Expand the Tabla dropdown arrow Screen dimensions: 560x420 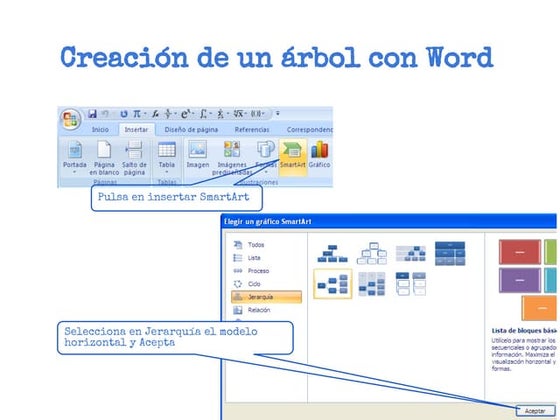[167, 172]
